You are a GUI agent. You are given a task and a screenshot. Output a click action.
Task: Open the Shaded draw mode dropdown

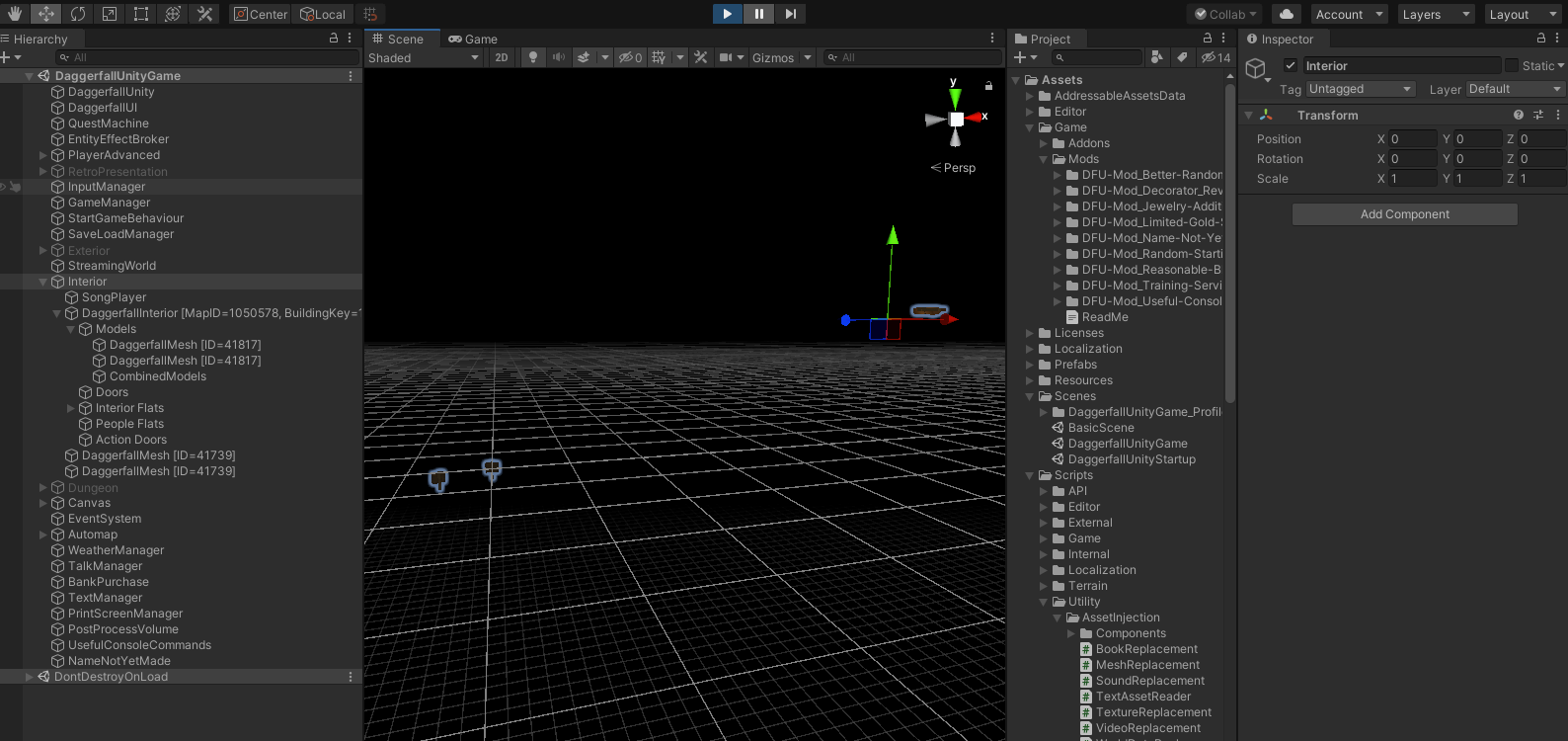click(424, 57)
